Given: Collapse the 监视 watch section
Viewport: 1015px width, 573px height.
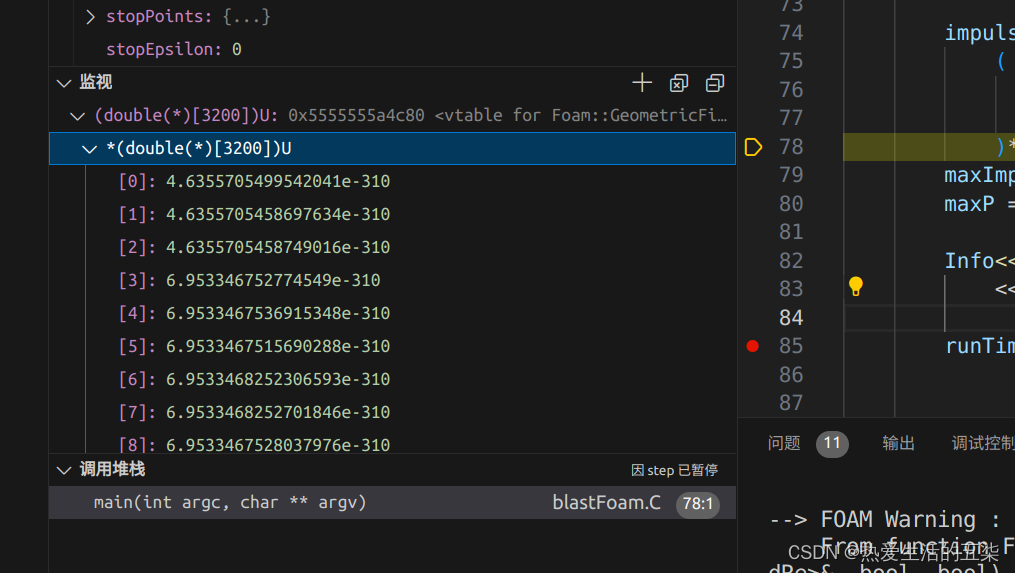Looking at the screenshot, I should (63, 83).
